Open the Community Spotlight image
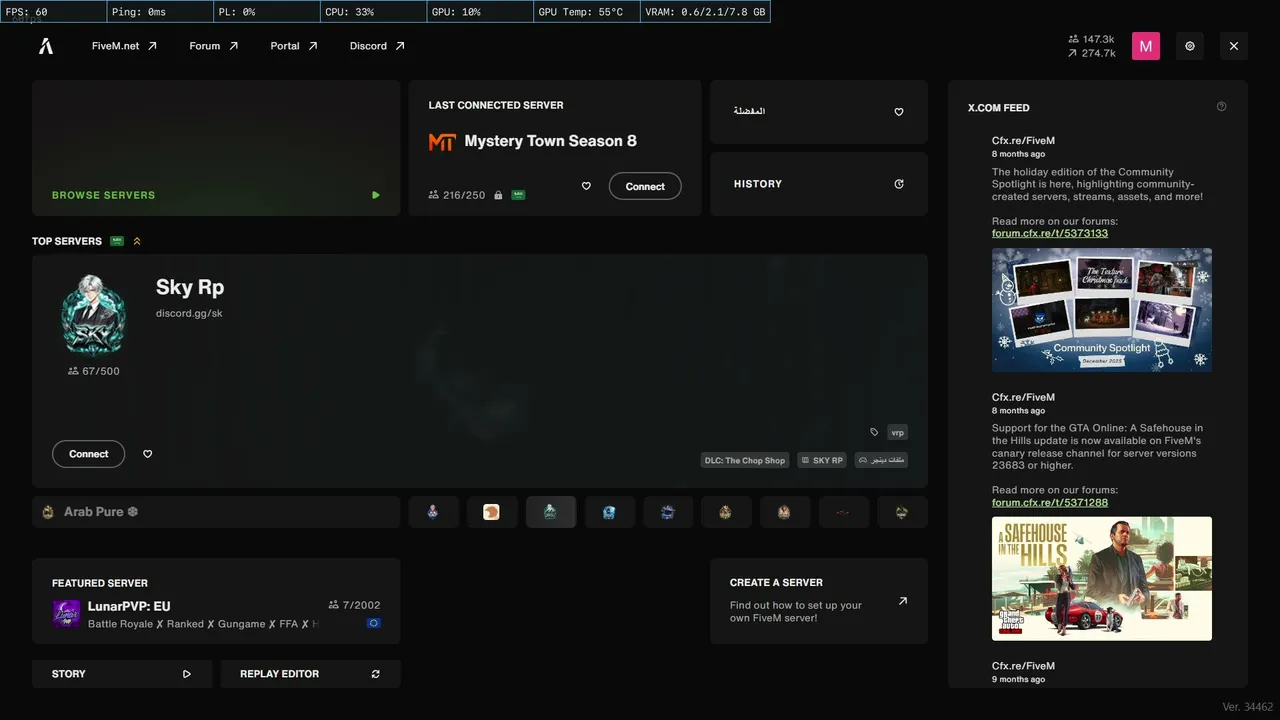1280x720 pixels. coord(1102,310)
